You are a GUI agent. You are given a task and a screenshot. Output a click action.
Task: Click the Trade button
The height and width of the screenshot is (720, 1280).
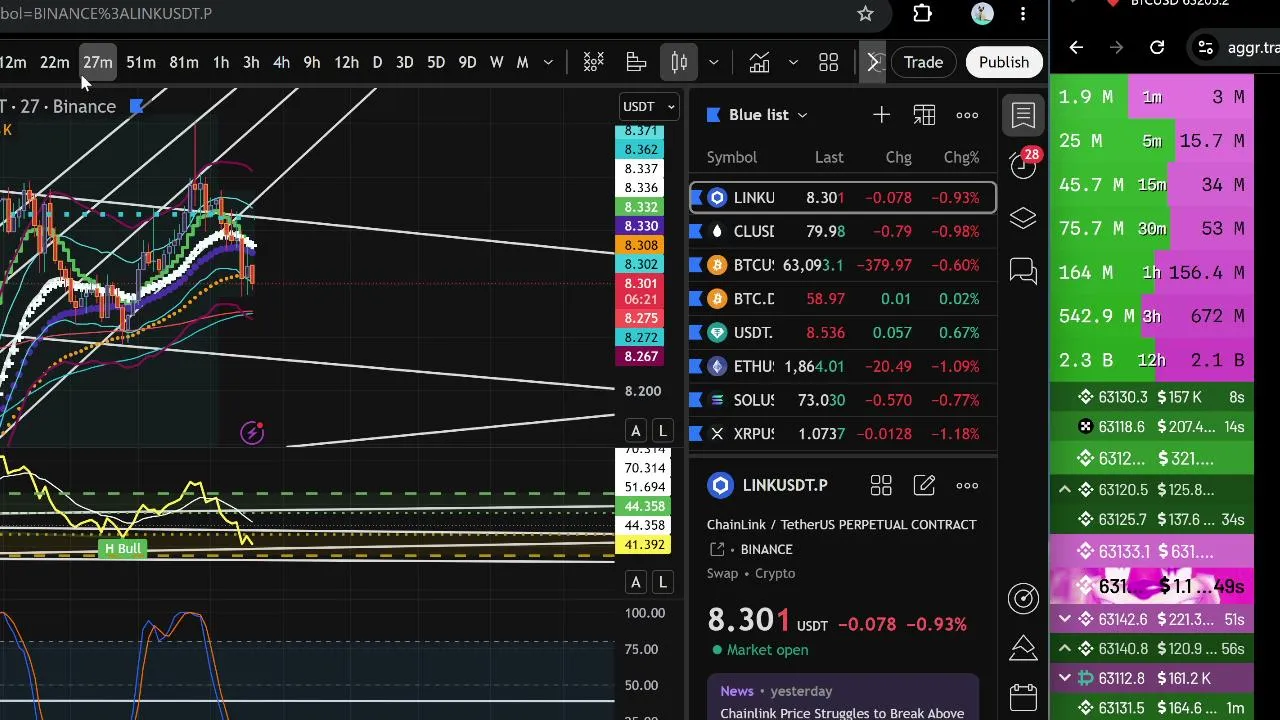pos(923,62)
